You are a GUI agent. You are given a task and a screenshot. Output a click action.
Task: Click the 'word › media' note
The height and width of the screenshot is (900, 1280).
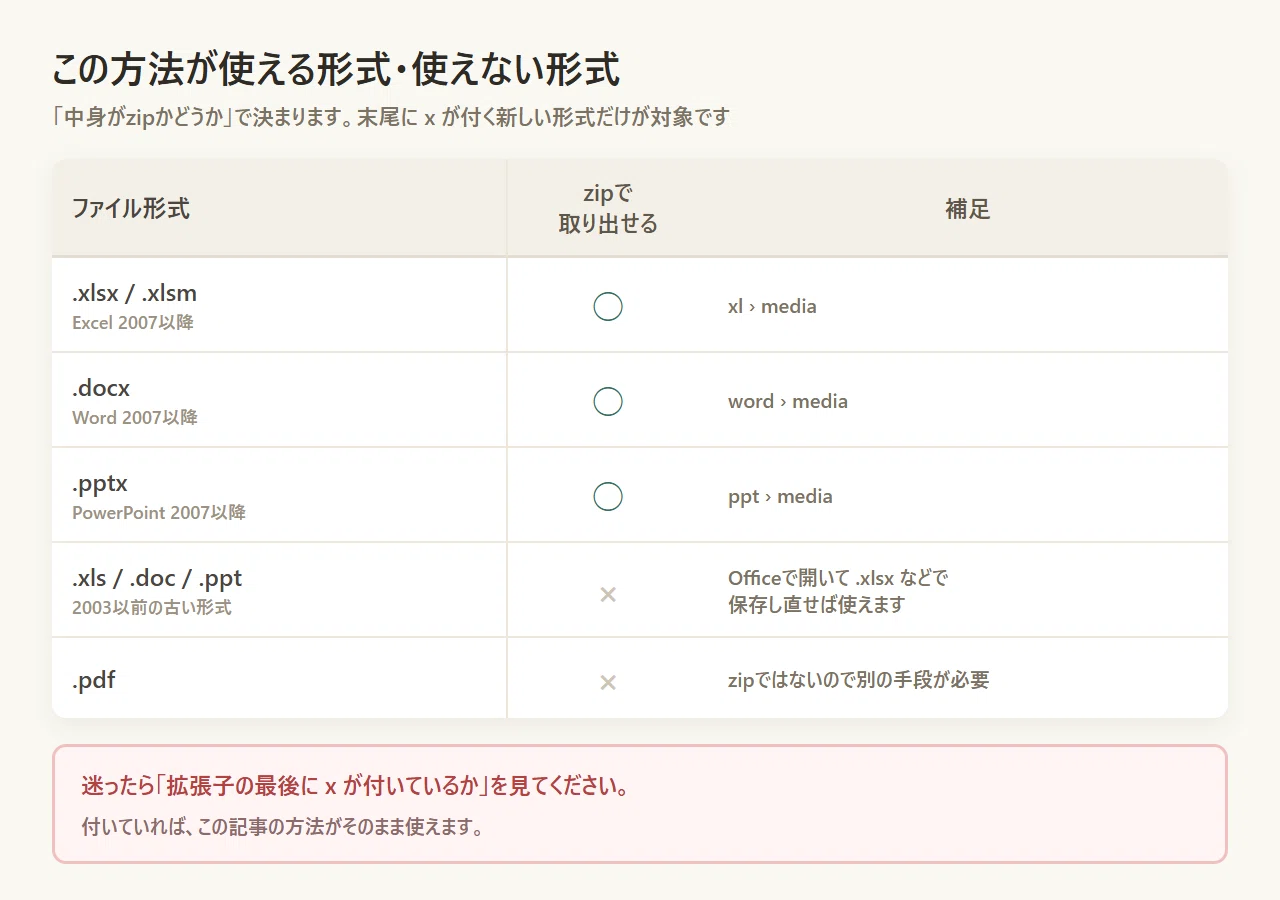coord(788,401)
